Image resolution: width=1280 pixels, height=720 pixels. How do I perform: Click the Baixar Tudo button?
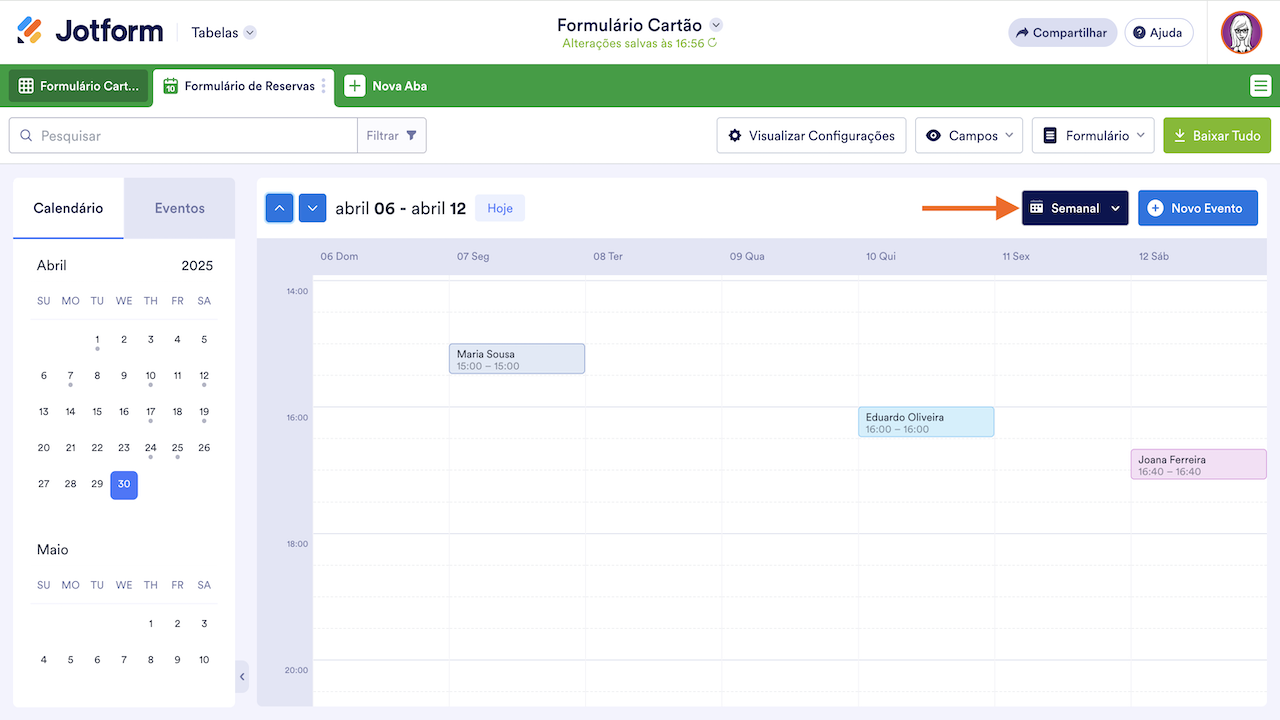coord(1216,136)
